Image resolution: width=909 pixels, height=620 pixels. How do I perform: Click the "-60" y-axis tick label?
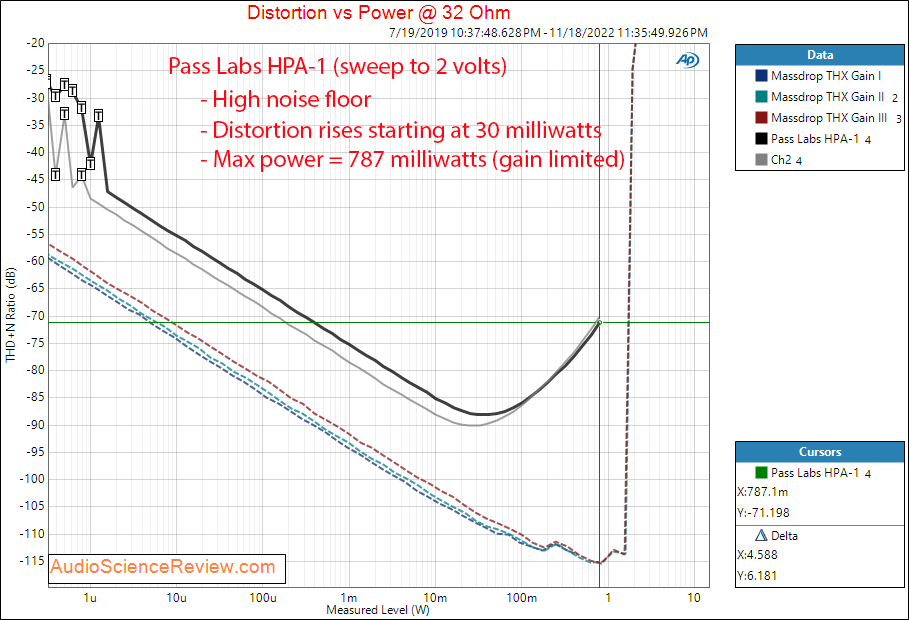[x=35, y=261]
